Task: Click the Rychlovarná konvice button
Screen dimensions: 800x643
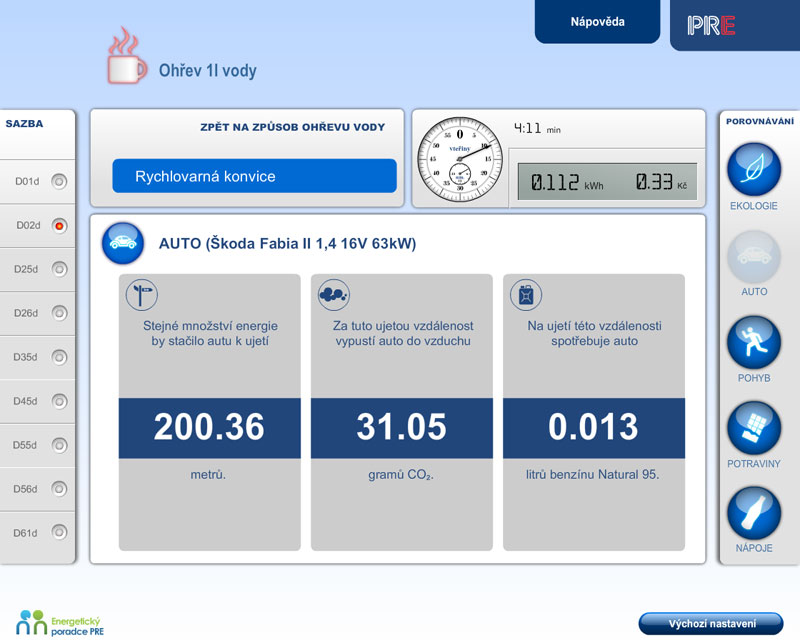Action: tap(255, 176)
